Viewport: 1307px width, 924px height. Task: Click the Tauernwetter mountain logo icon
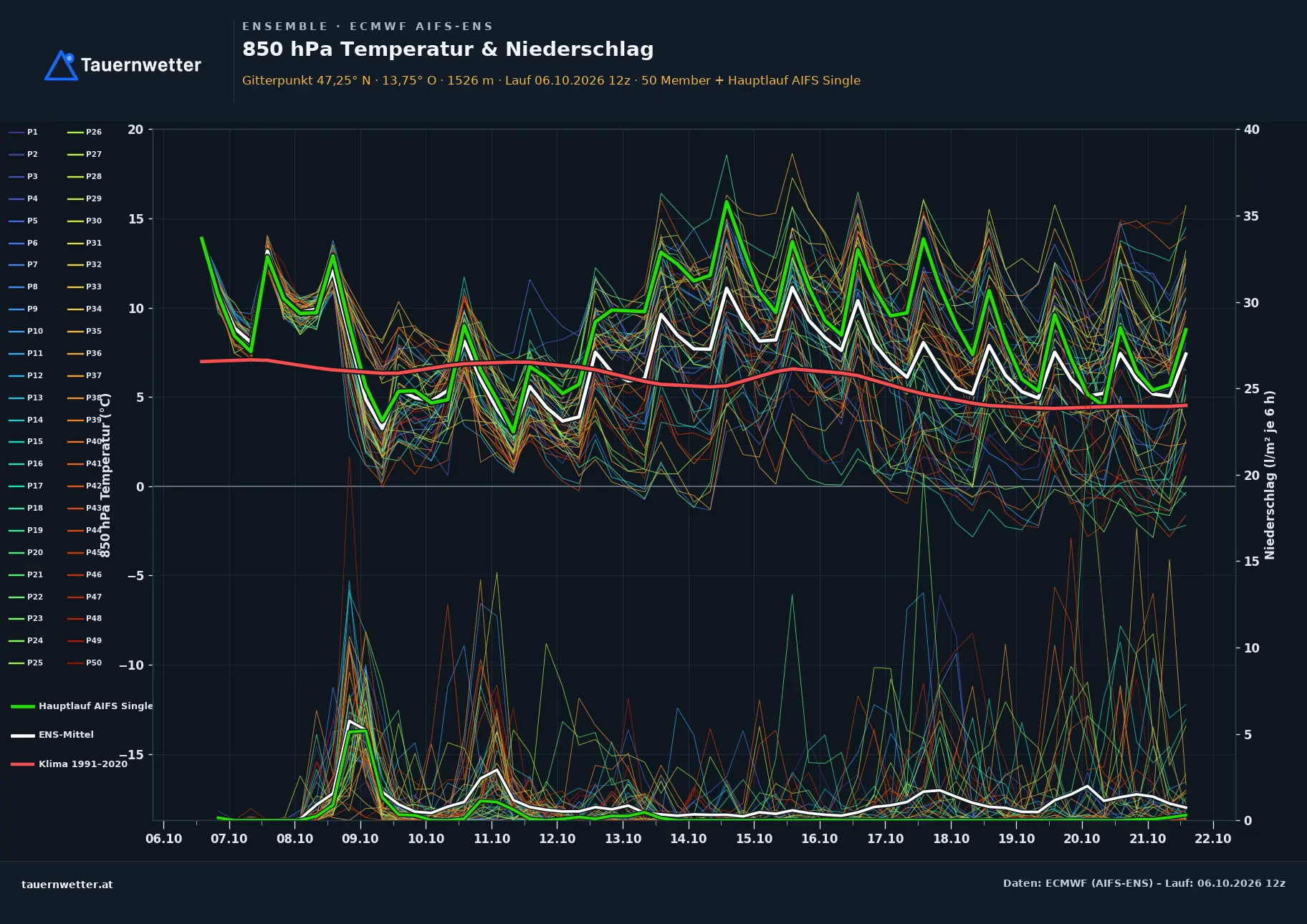pyautogui.click(x=61, y=65)
